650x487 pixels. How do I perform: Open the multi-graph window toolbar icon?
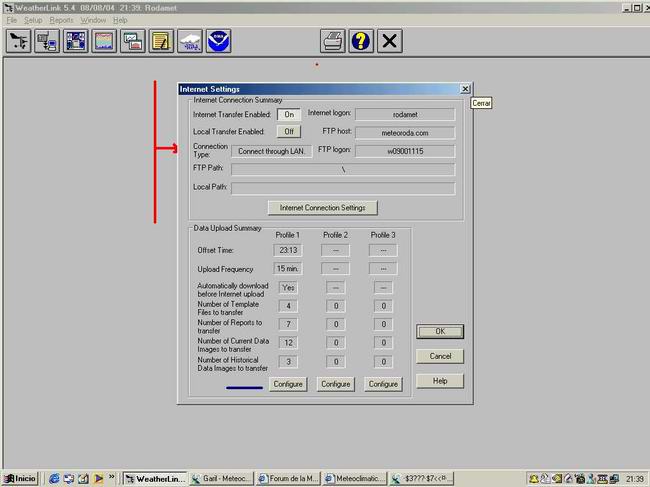[133, 41]
